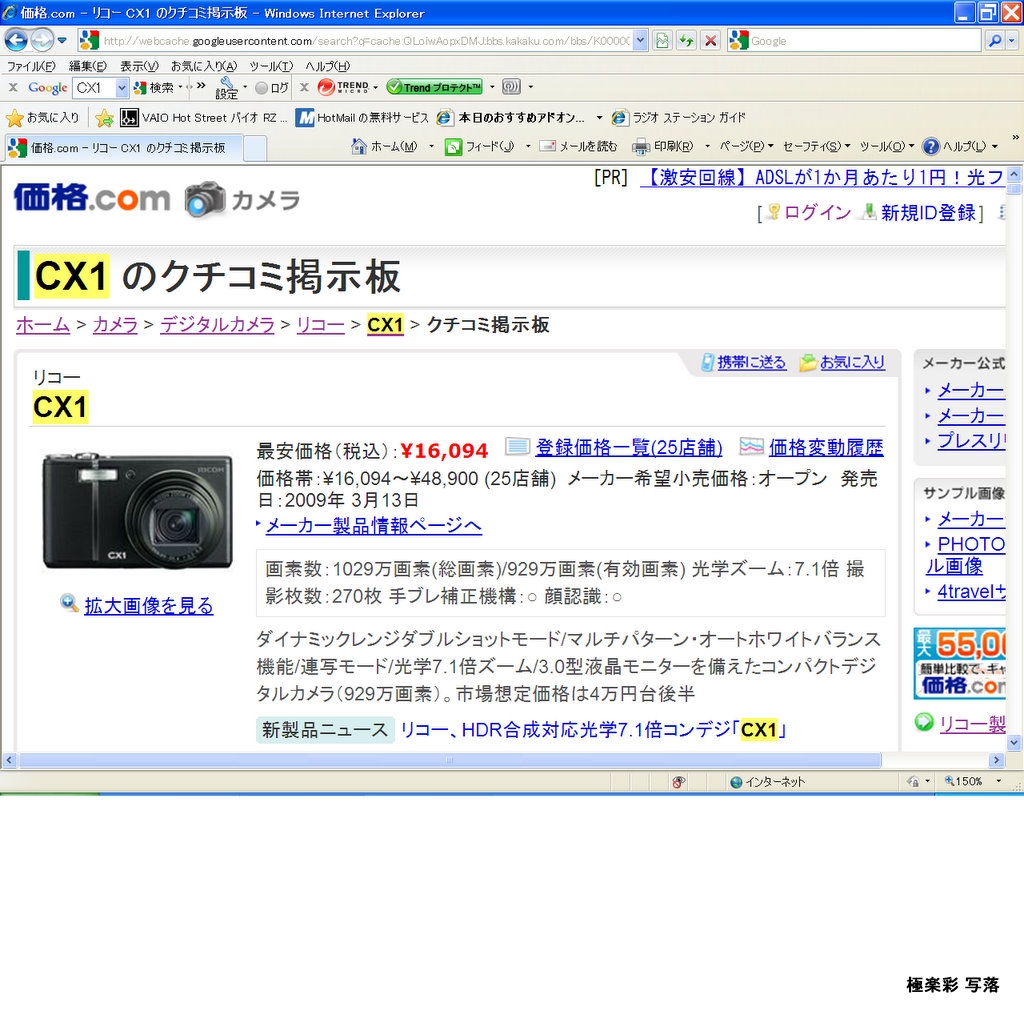This screenshot has height=1015, width=1024.
Task: Open the ヘルプ(H) menu in menu bar
Action: (x=327, y=66)
